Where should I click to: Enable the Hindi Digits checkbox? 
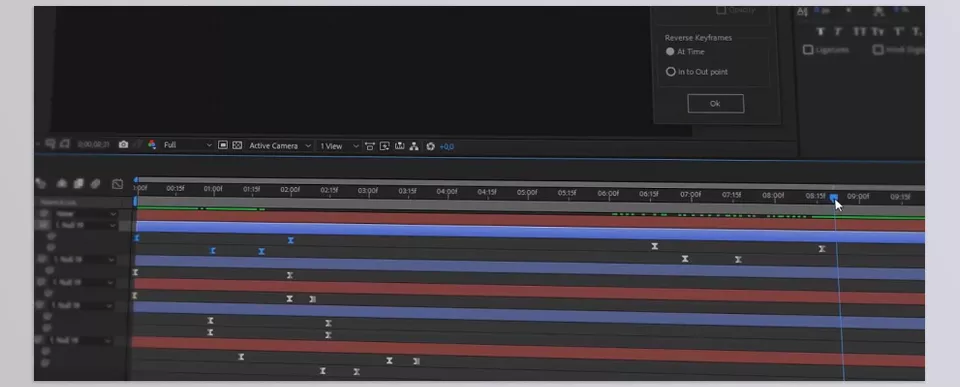[878, 50]
